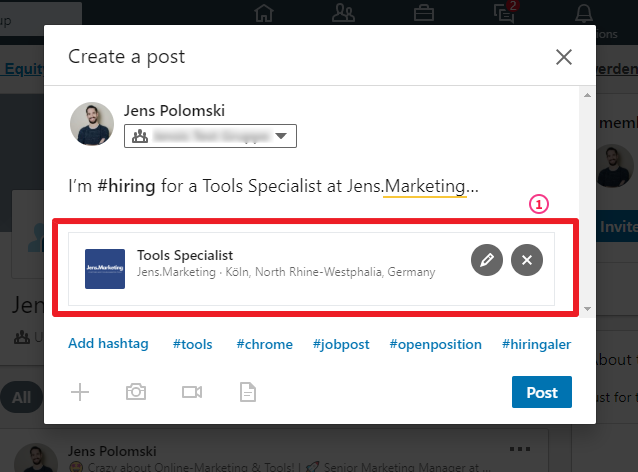
Task: Open the Jobs briefcase icon
Action: [424, 13]
